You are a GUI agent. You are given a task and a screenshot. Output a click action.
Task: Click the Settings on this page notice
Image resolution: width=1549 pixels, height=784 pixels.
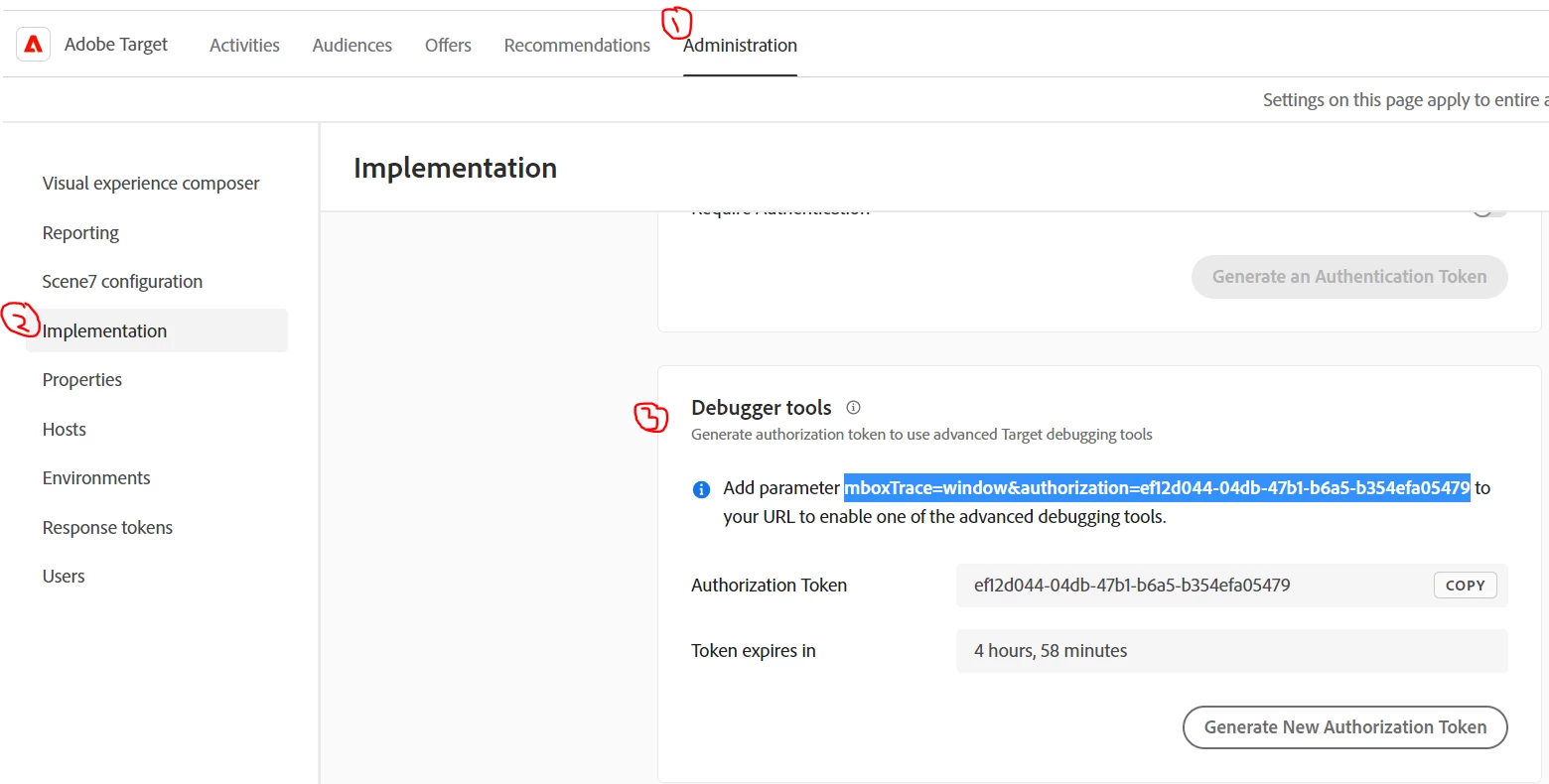pyautogui.click(x=1405, y=100)
